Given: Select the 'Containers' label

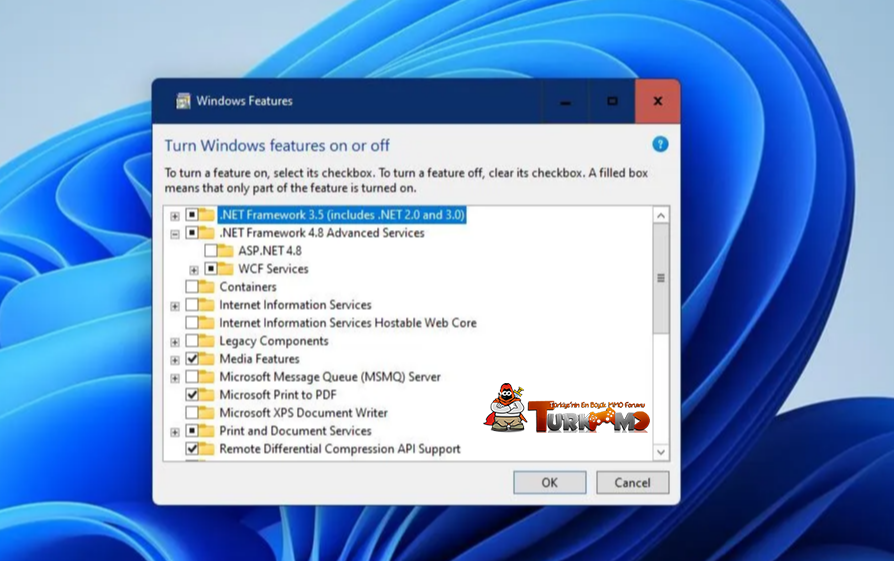Looking at the screenshot, I should coord(248,286).
